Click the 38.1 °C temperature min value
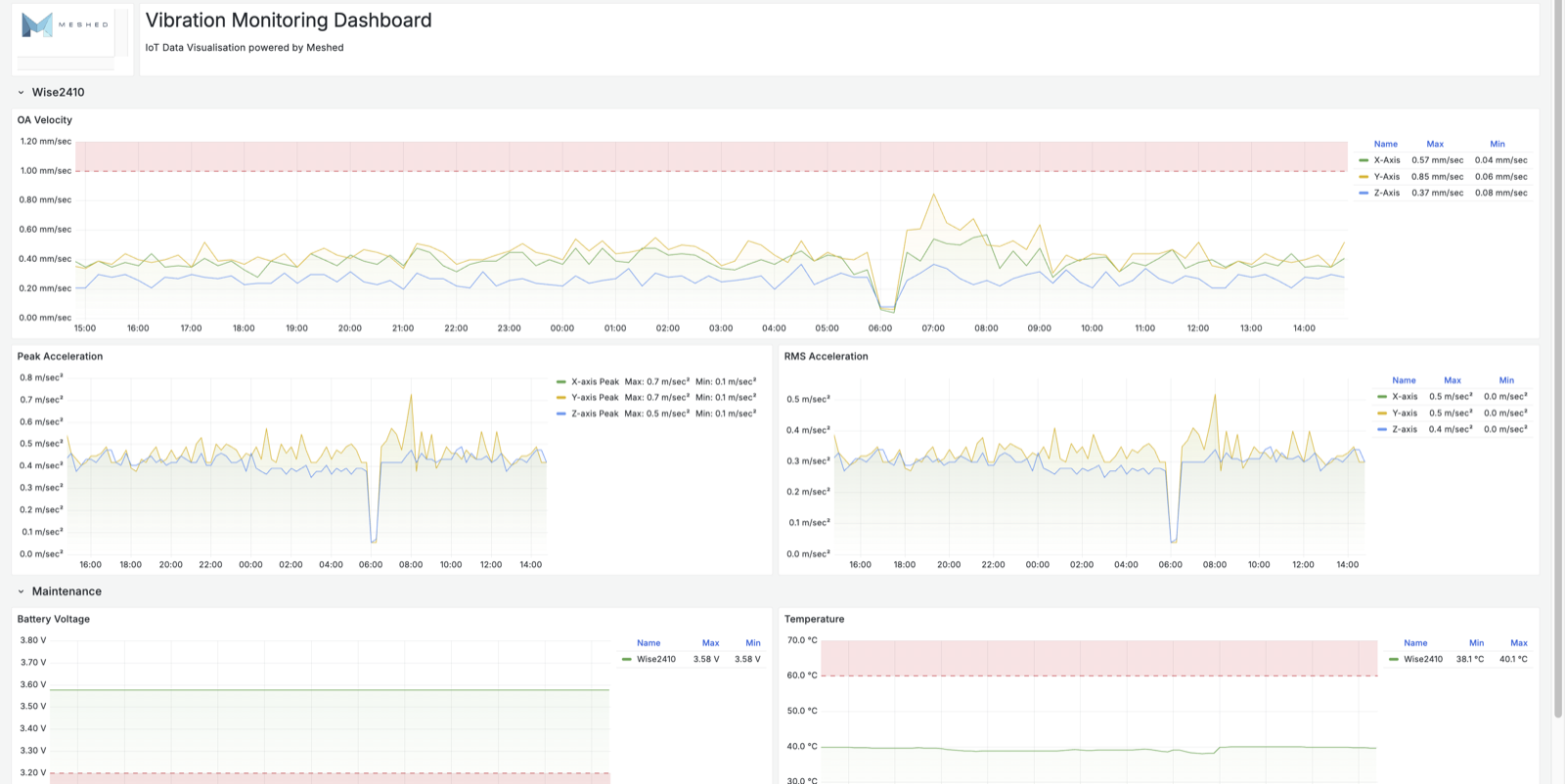Screen dimensions: 1565x784 coord(1470,660)
